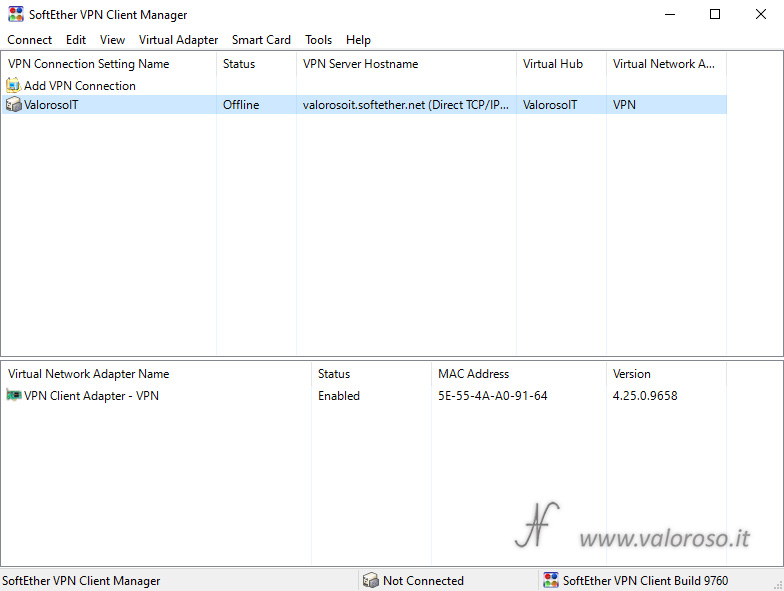The height and width of the screenshot is (591, 784).
Task: Open the Tools menu
Action: pyautogui.click(x=318, y=40)
